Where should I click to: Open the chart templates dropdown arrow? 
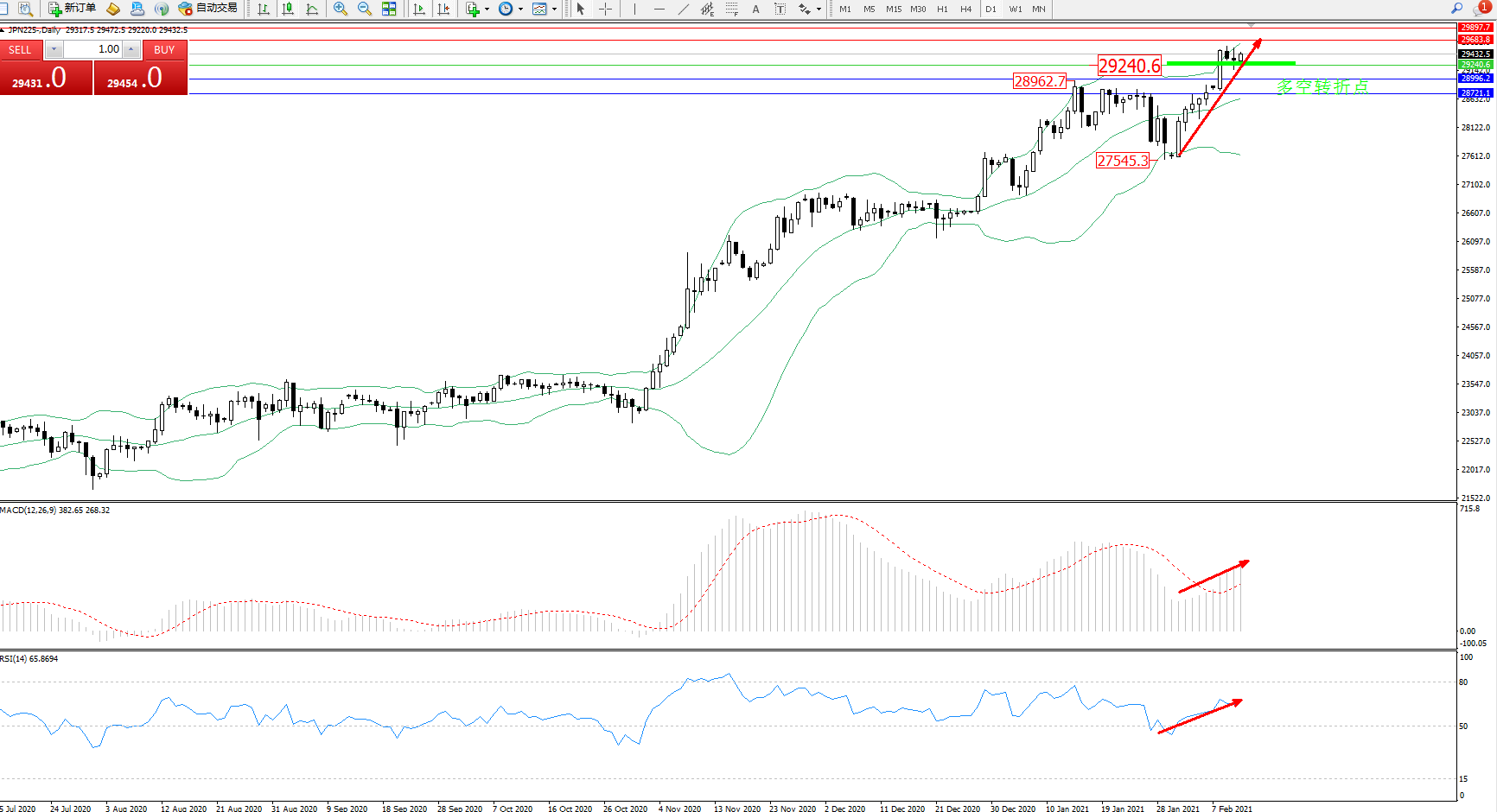tap(554, 9)
